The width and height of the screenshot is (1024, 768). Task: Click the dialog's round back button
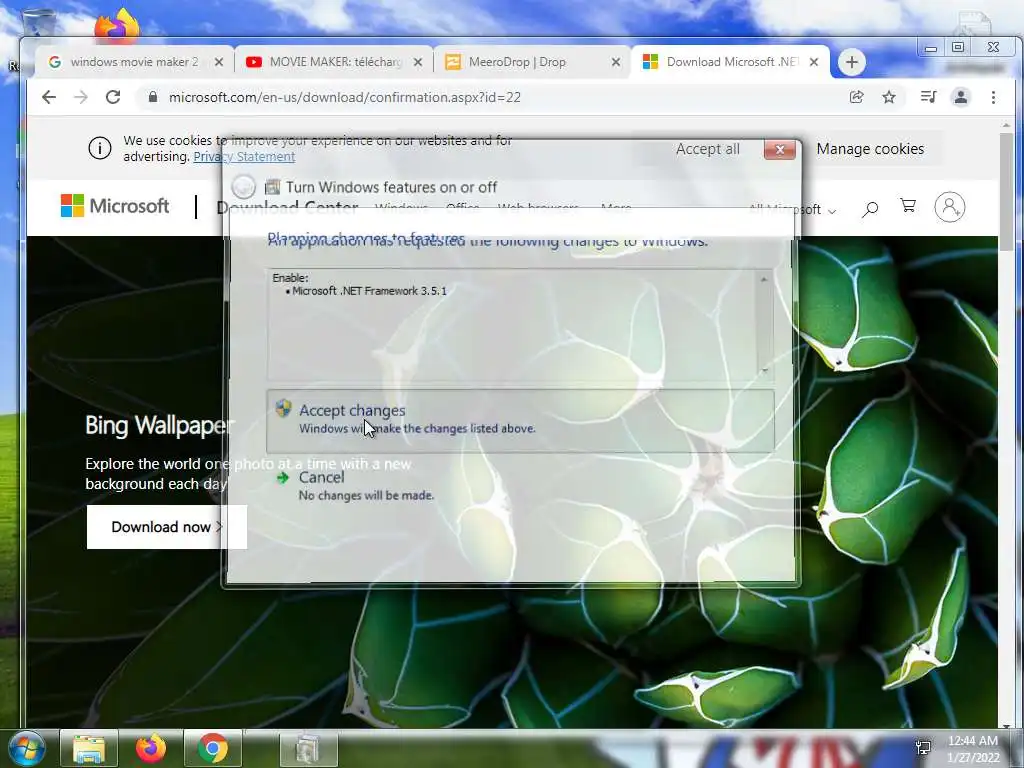244,187
